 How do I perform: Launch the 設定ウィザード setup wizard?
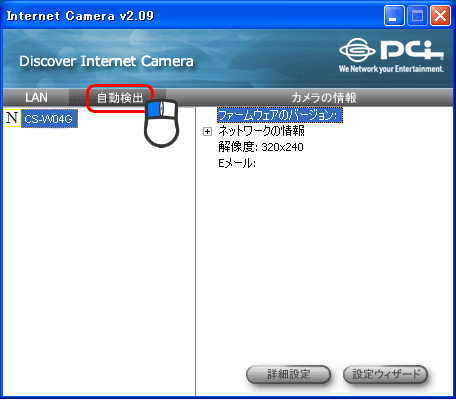[x=385, y=374]
